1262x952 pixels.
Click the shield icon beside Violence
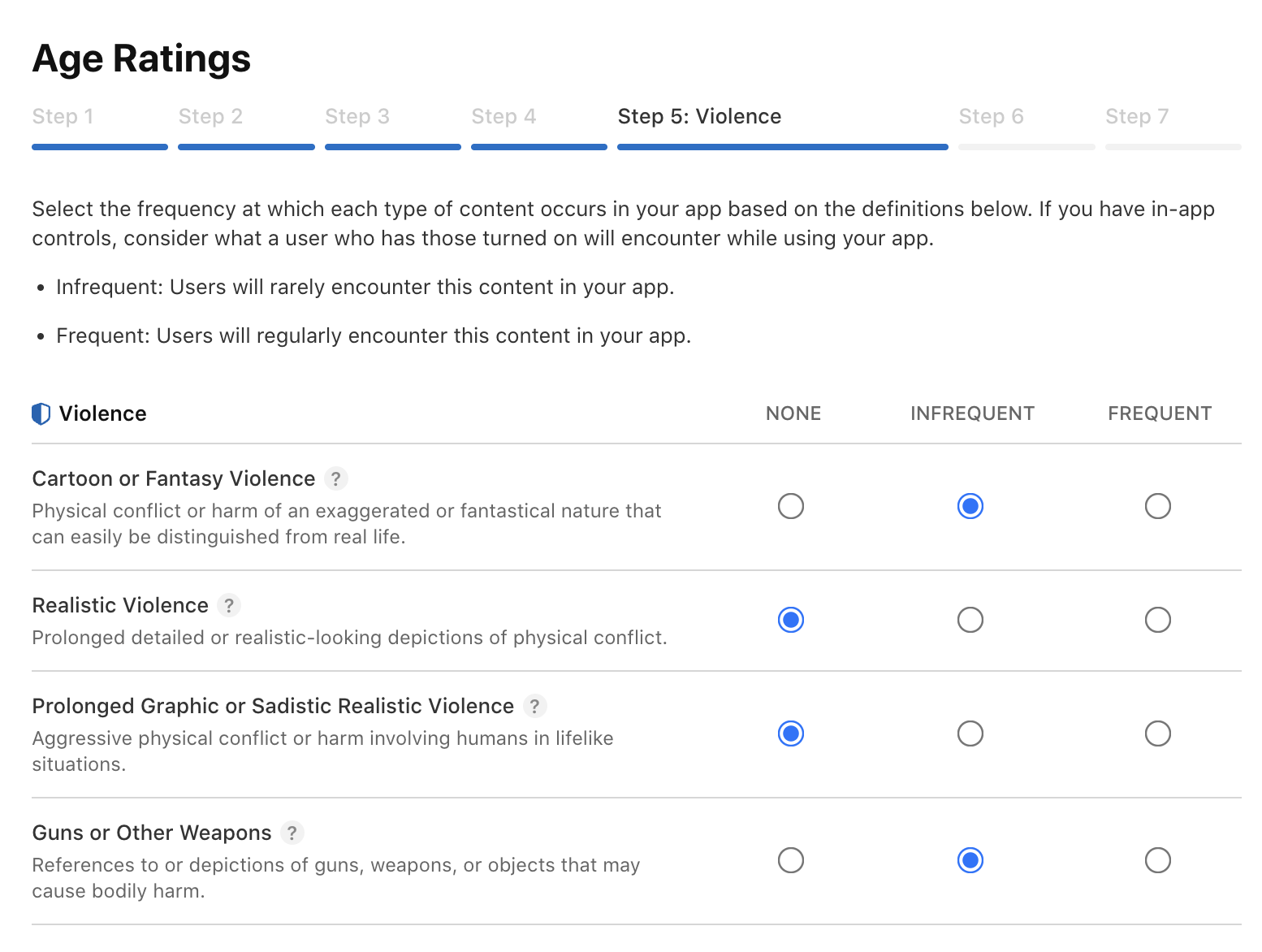(x=40, y=413)
